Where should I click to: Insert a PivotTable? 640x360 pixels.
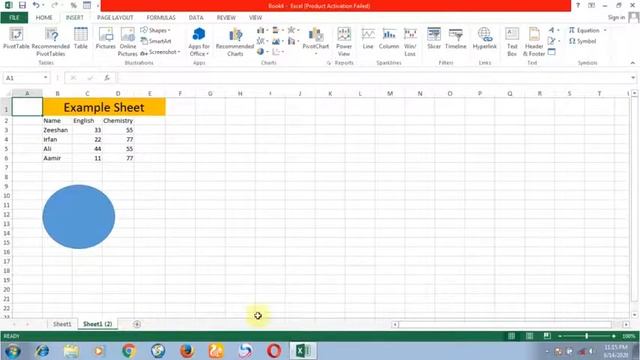pyautogui.click(x=16, y=38)
